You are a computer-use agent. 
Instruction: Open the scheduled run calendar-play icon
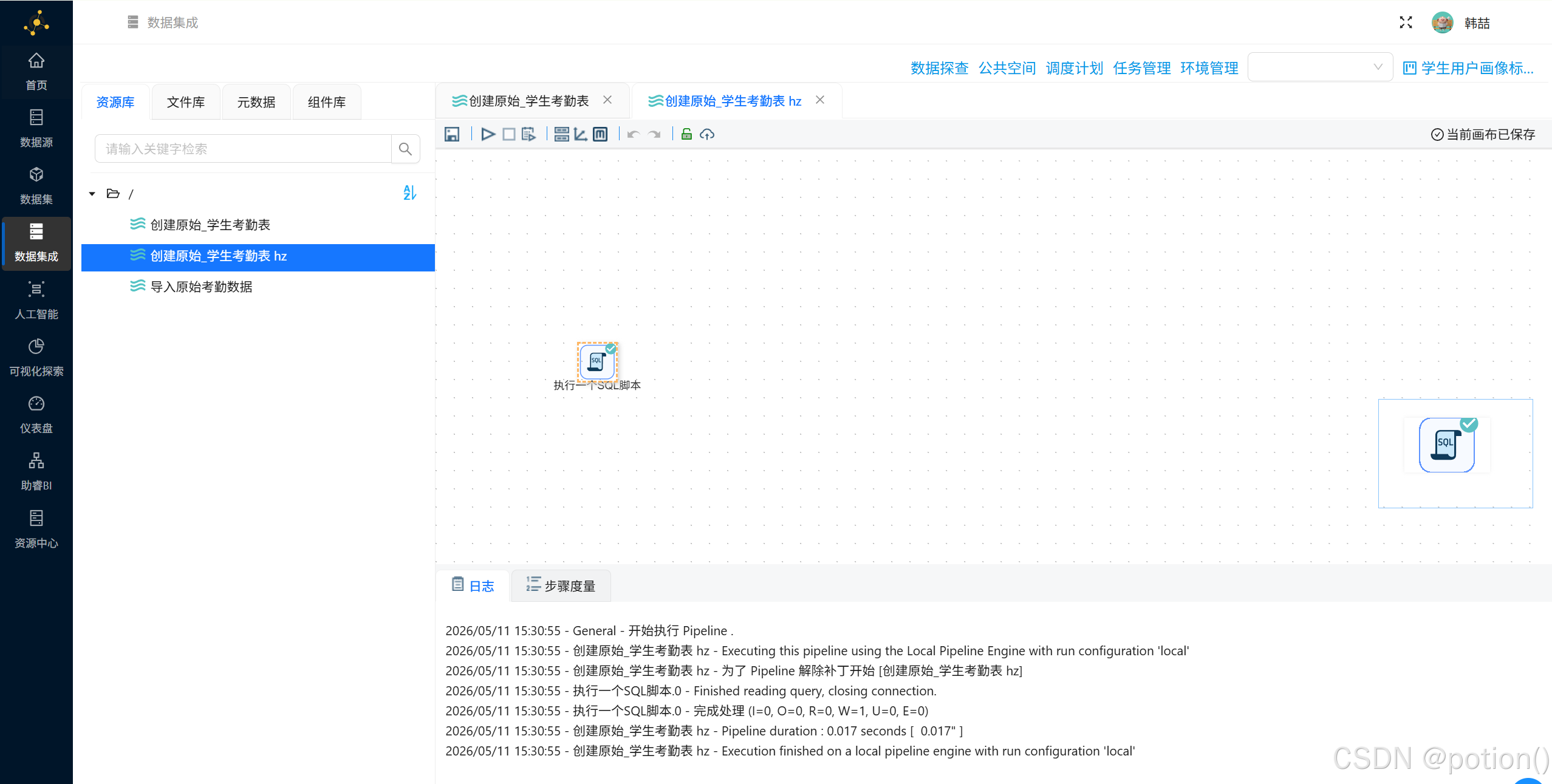point(528,134)
